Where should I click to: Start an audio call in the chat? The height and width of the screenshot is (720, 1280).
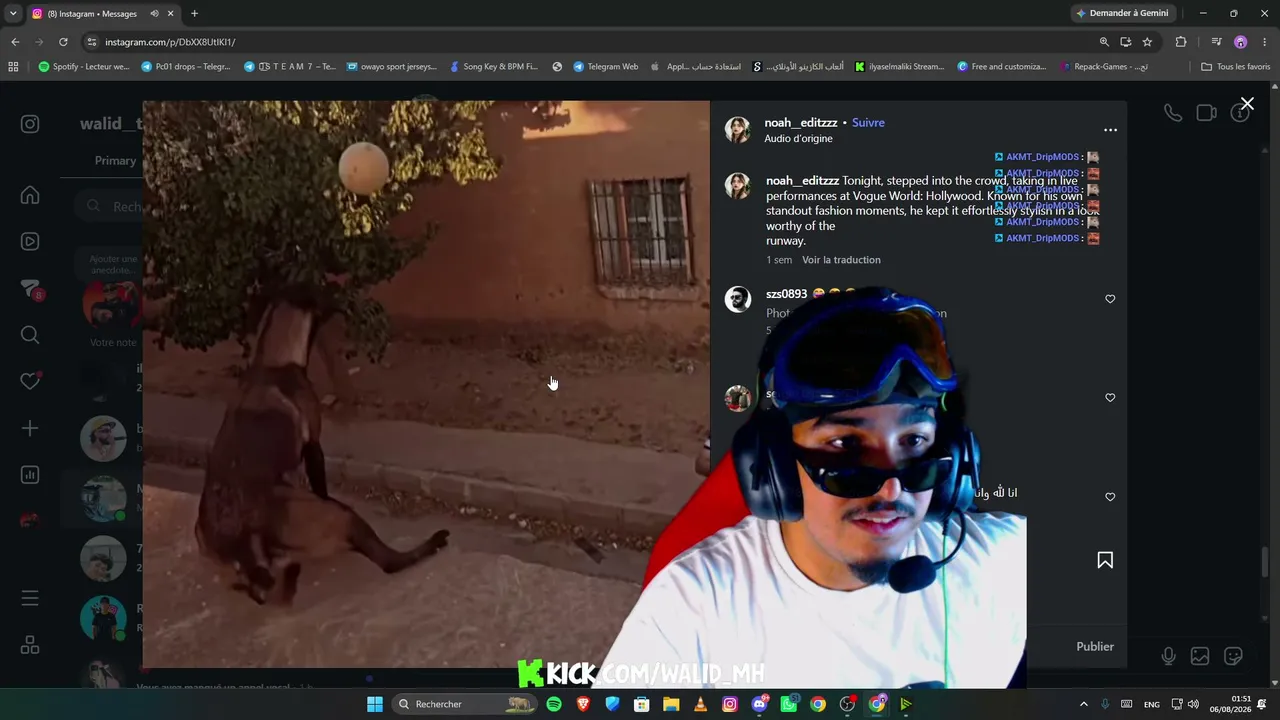tap(1173, 113)
